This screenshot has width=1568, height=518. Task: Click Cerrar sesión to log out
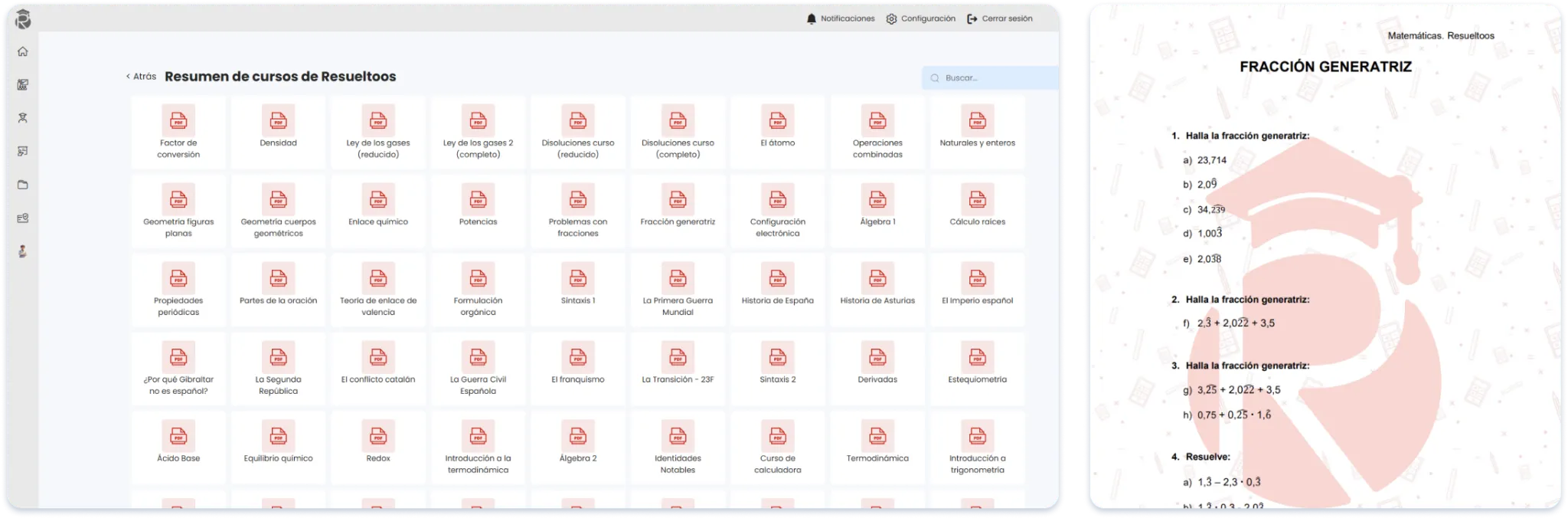click(1000, 18)
